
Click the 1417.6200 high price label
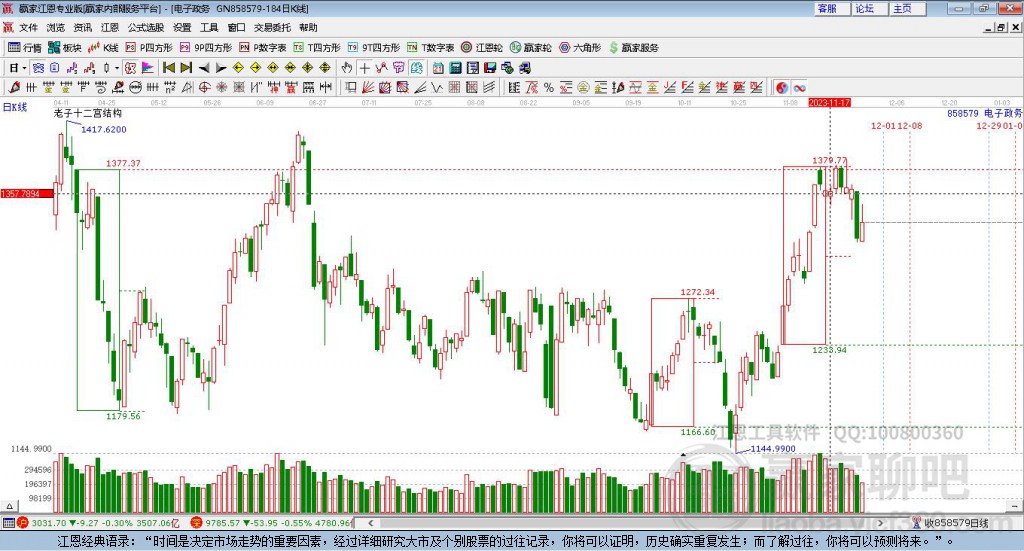click(x=104, y=129)
